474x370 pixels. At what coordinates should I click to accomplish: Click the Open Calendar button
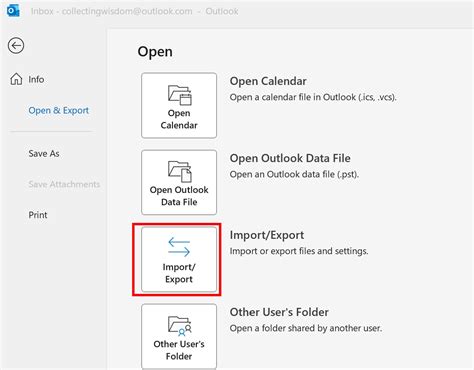(x=179, y=106)
